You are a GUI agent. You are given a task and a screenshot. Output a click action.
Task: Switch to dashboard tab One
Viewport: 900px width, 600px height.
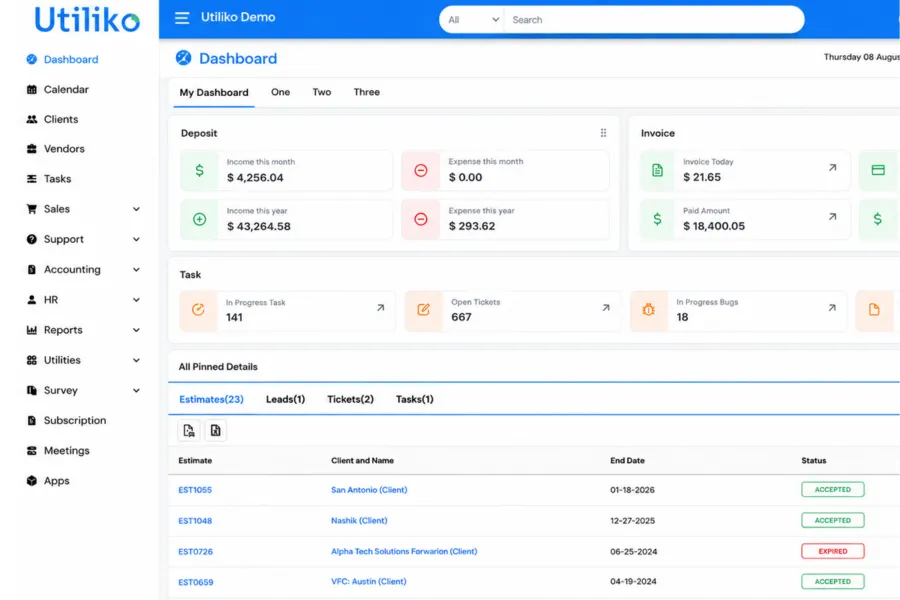click(x=280, y=92)
